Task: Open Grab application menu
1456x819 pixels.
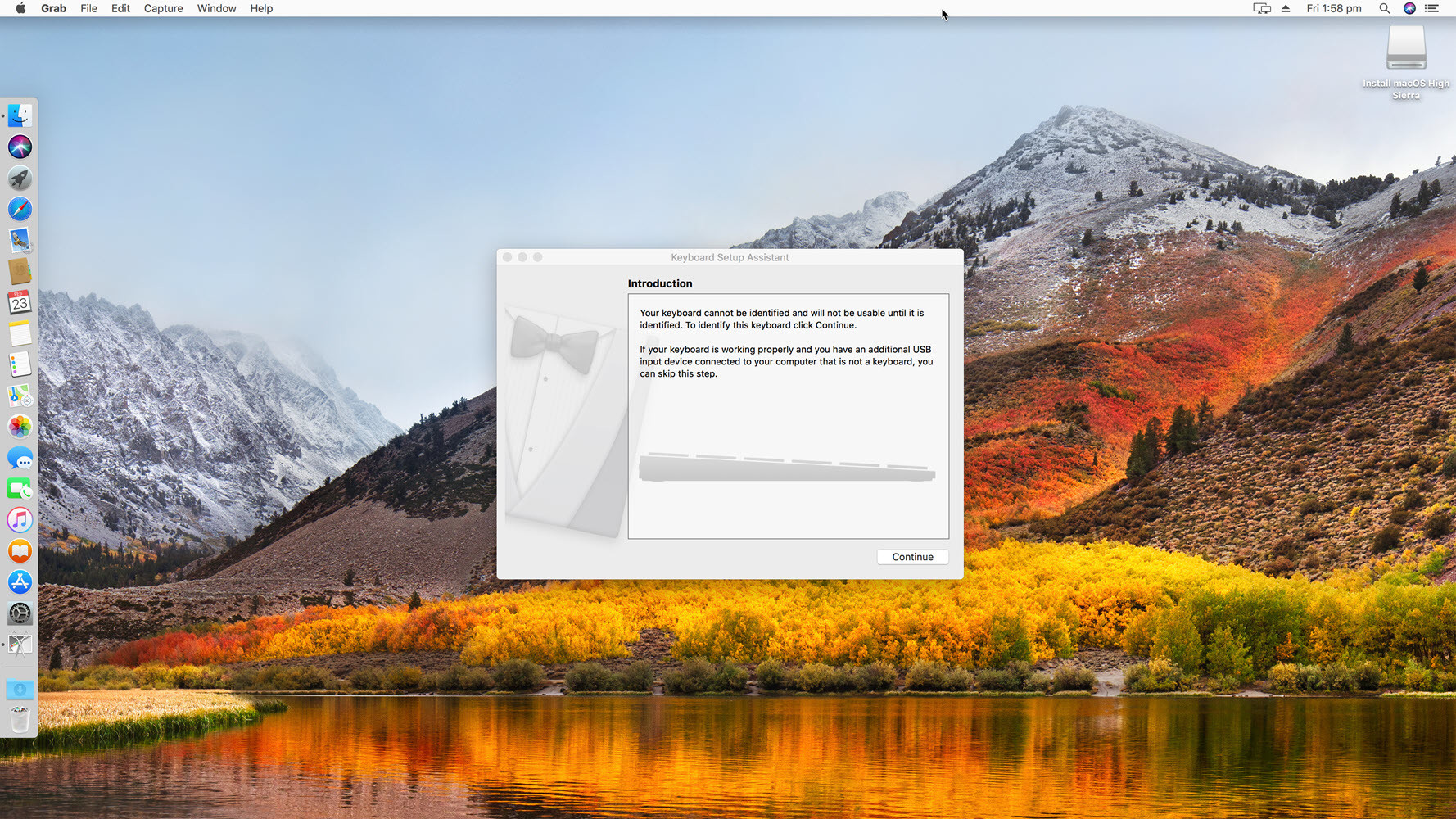Action: tap(54, 8)
